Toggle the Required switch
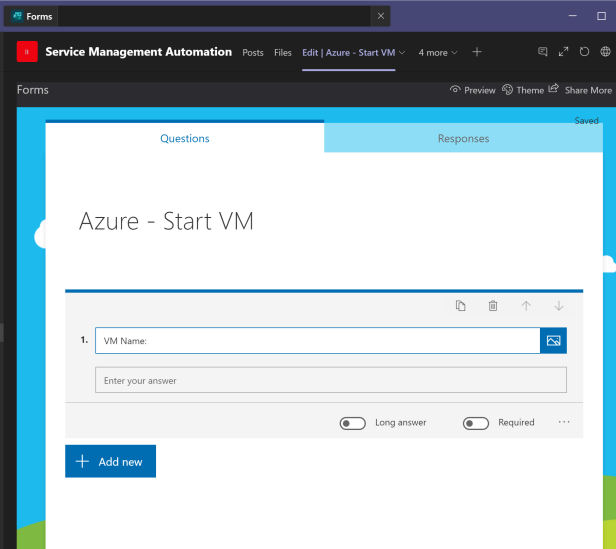 pos(476,423)
